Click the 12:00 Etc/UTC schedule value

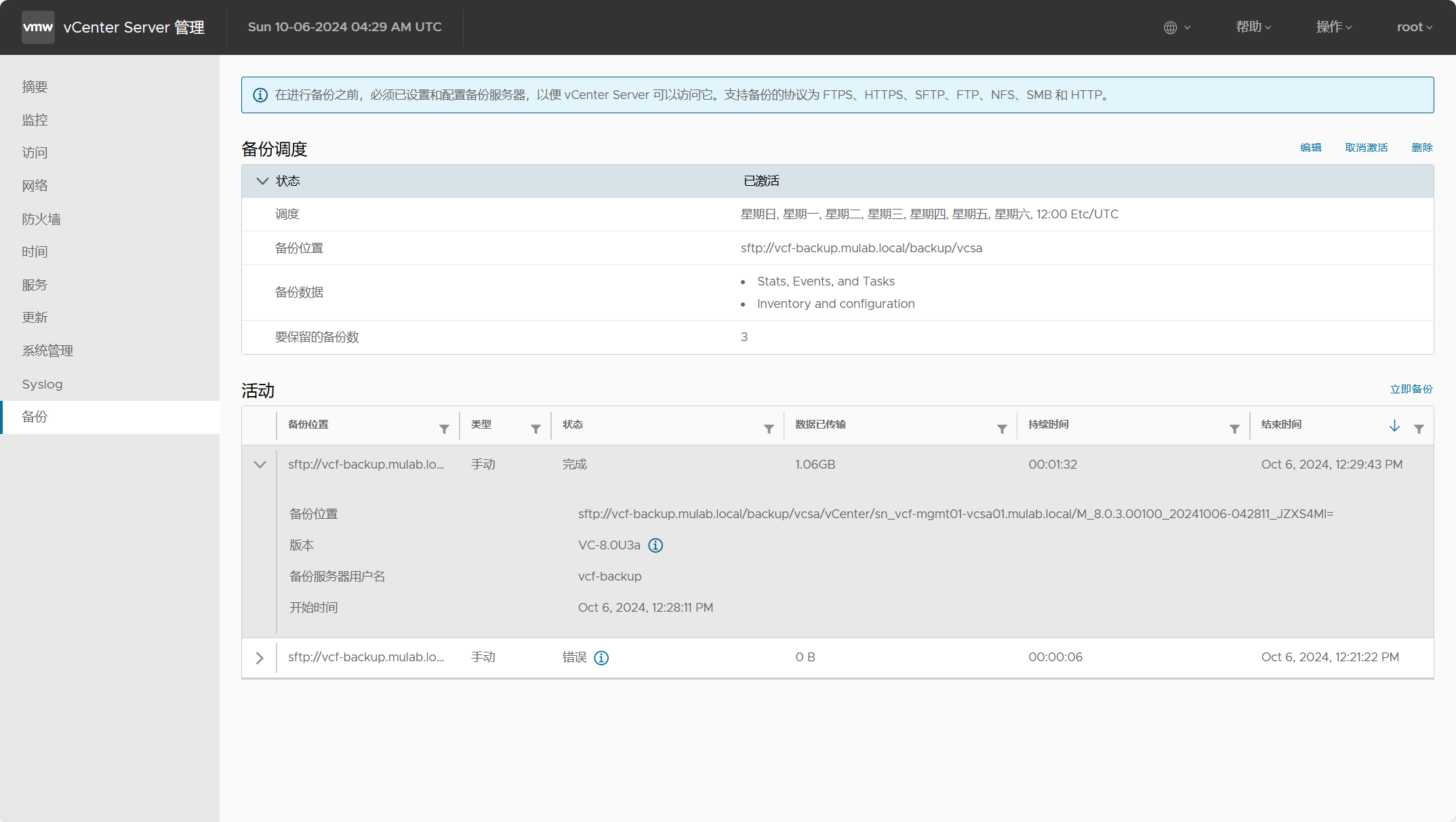tap(1077, 214)
